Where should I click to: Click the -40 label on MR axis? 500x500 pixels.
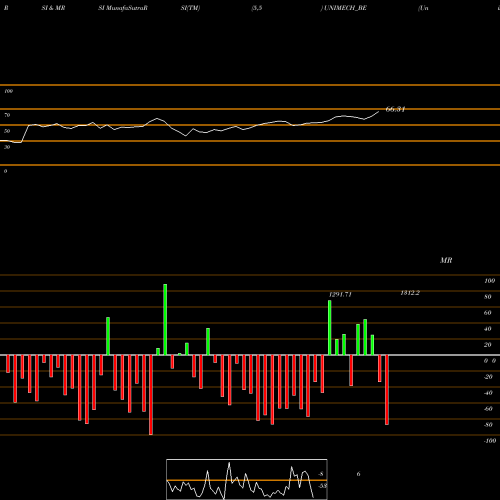click(x=488, y=393)
